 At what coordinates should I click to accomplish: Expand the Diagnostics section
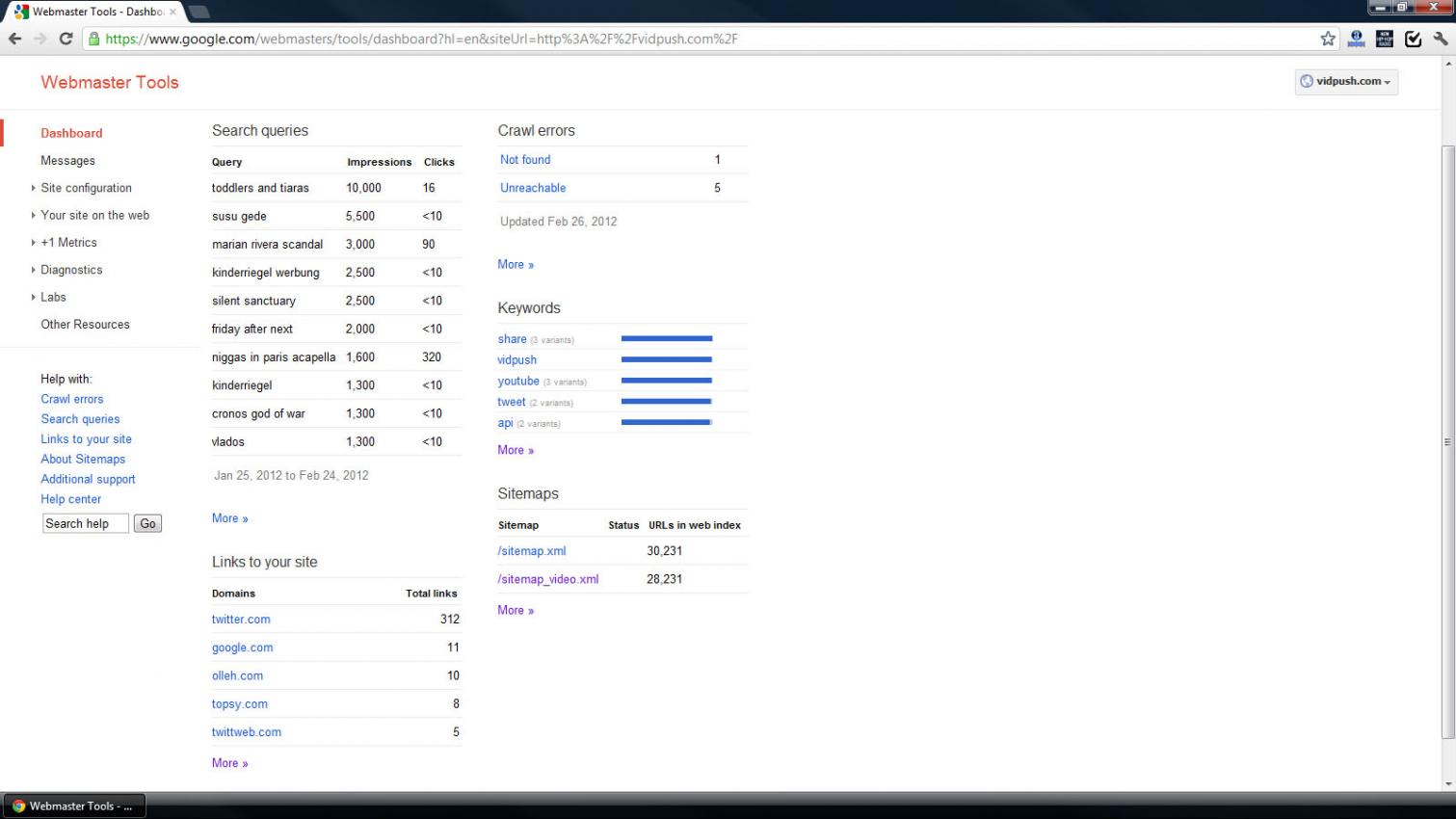pos(71,270)
